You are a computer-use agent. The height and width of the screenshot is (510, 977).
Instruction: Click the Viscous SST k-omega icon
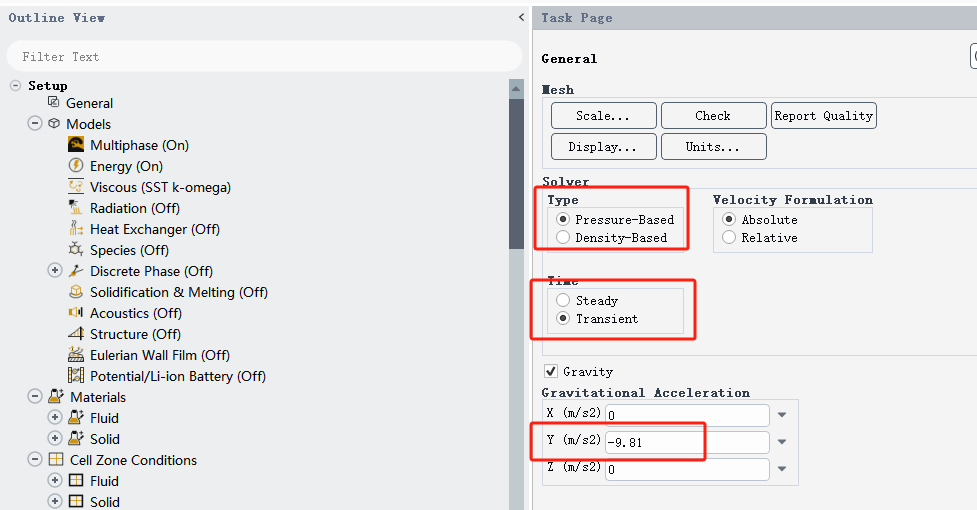click(x=75, y=187)
